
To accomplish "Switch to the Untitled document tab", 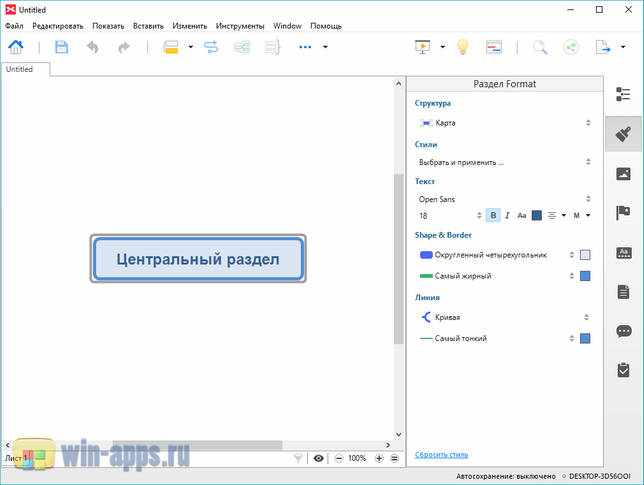I will [25, 69].
